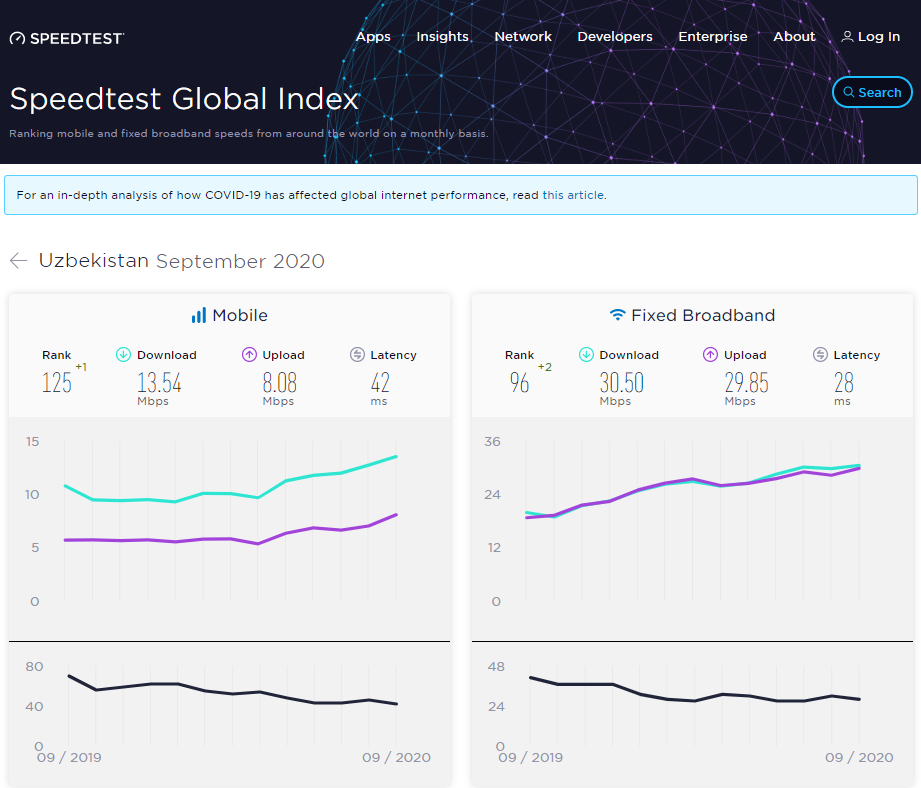Image resolution: width=921 pixels, height=788 pixels.
Task: Click the 'Mobile' panel title
Action: [x=240, y=315]
